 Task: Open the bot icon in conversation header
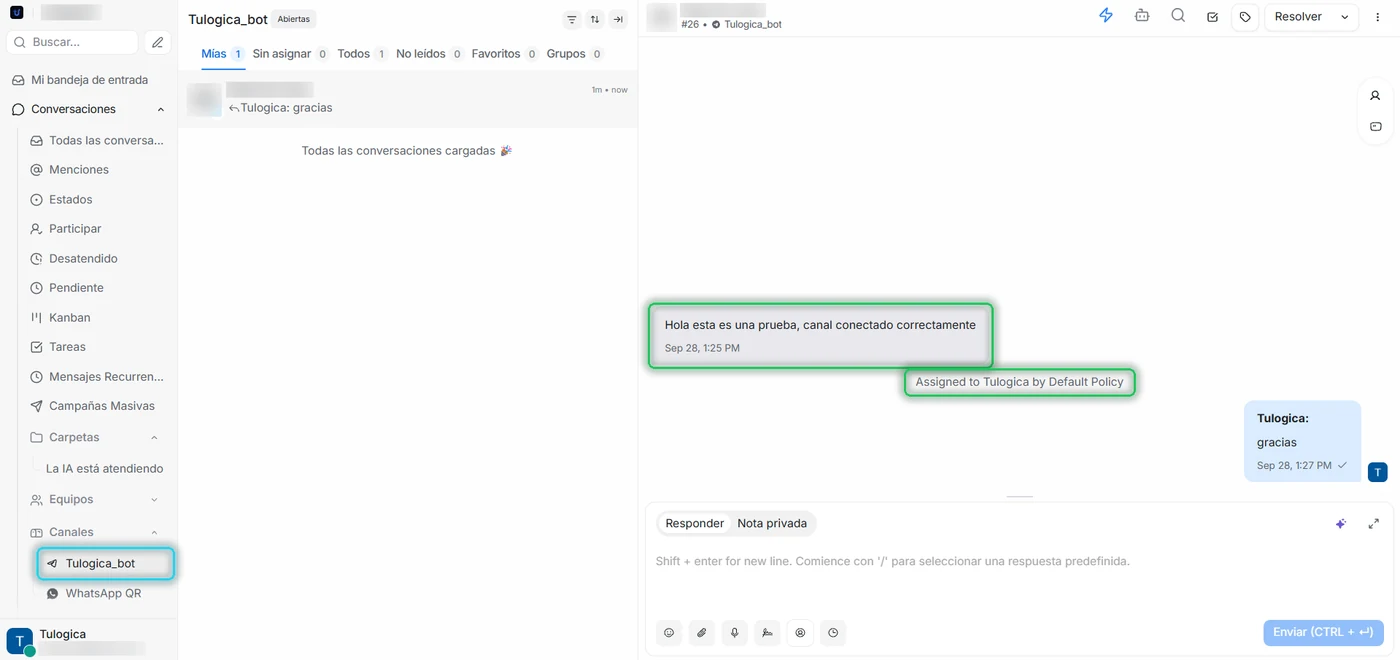pos(1142,16)
